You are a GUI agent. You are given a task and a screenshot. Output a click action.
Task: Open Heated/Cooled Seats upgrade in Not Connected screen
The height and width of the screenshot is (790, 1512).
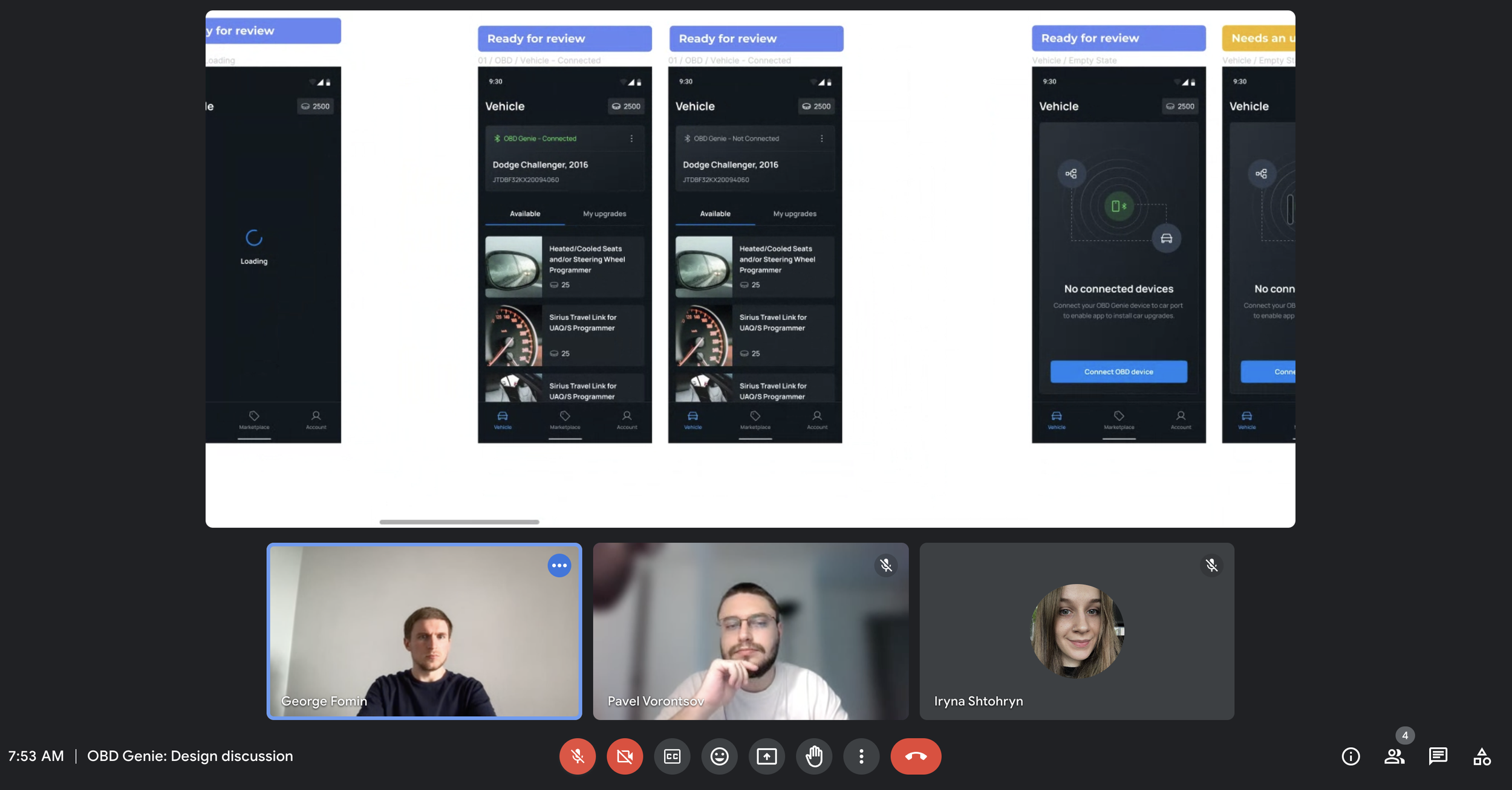point(755,267)
